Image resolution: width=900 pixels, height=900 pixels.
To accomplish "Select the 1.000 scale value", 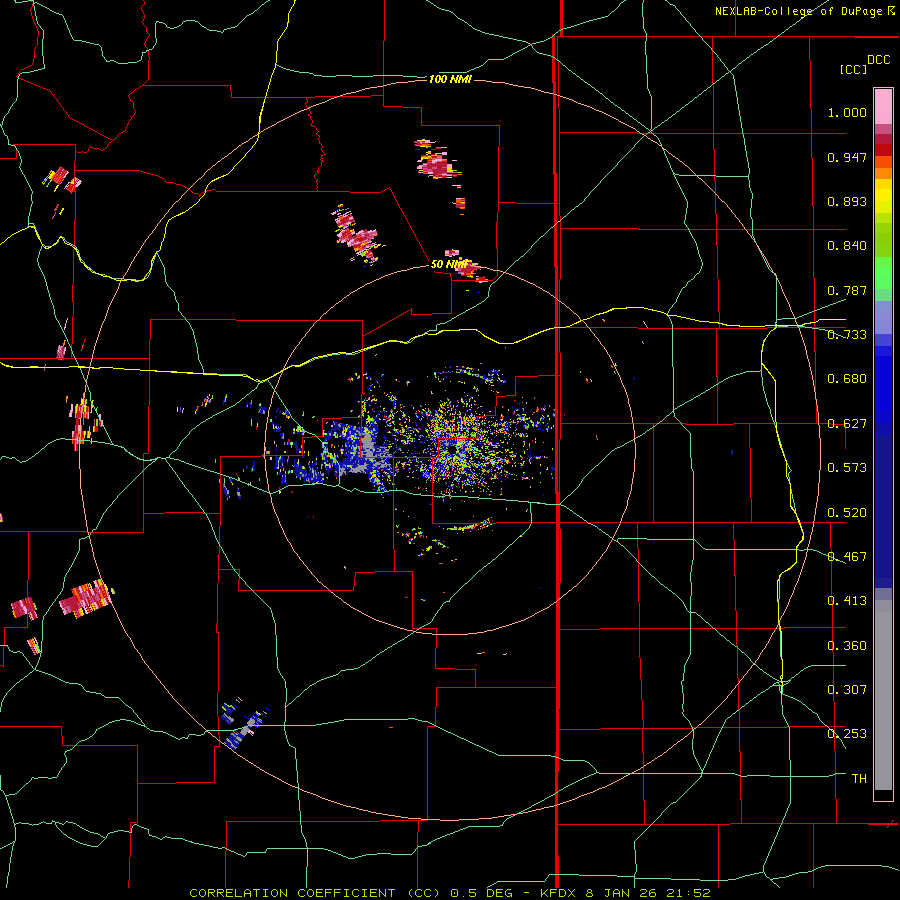I will pos(847,112).
